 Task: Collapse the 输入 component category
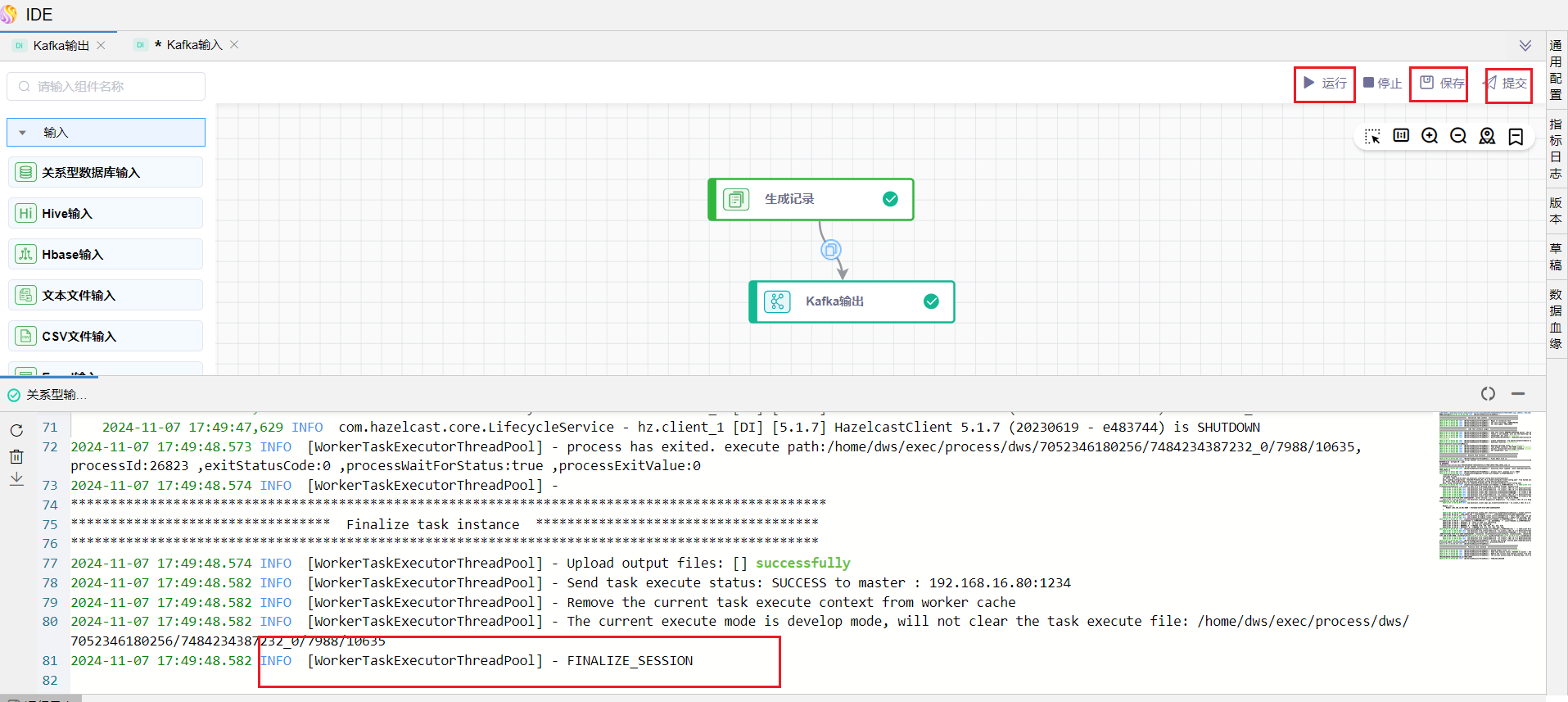tap(23, 133)
